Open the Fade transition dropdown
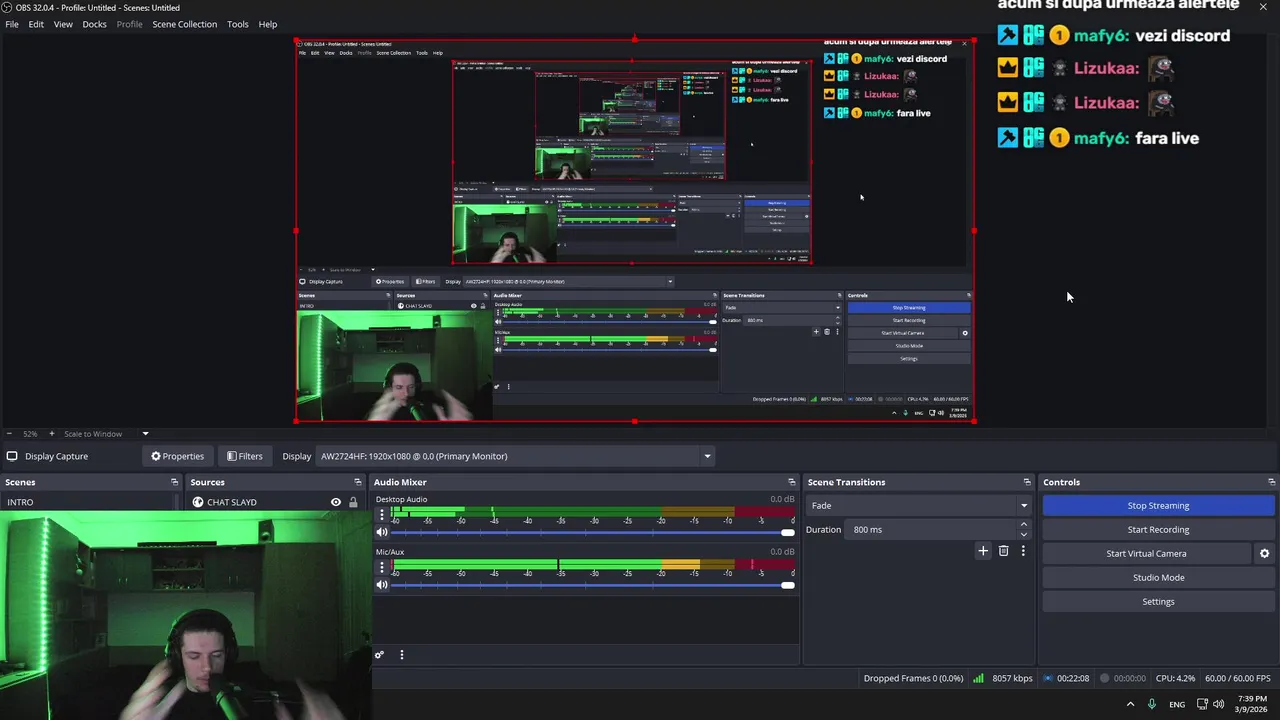This screenshot has height=720, width=1280. tap(919, 506)
